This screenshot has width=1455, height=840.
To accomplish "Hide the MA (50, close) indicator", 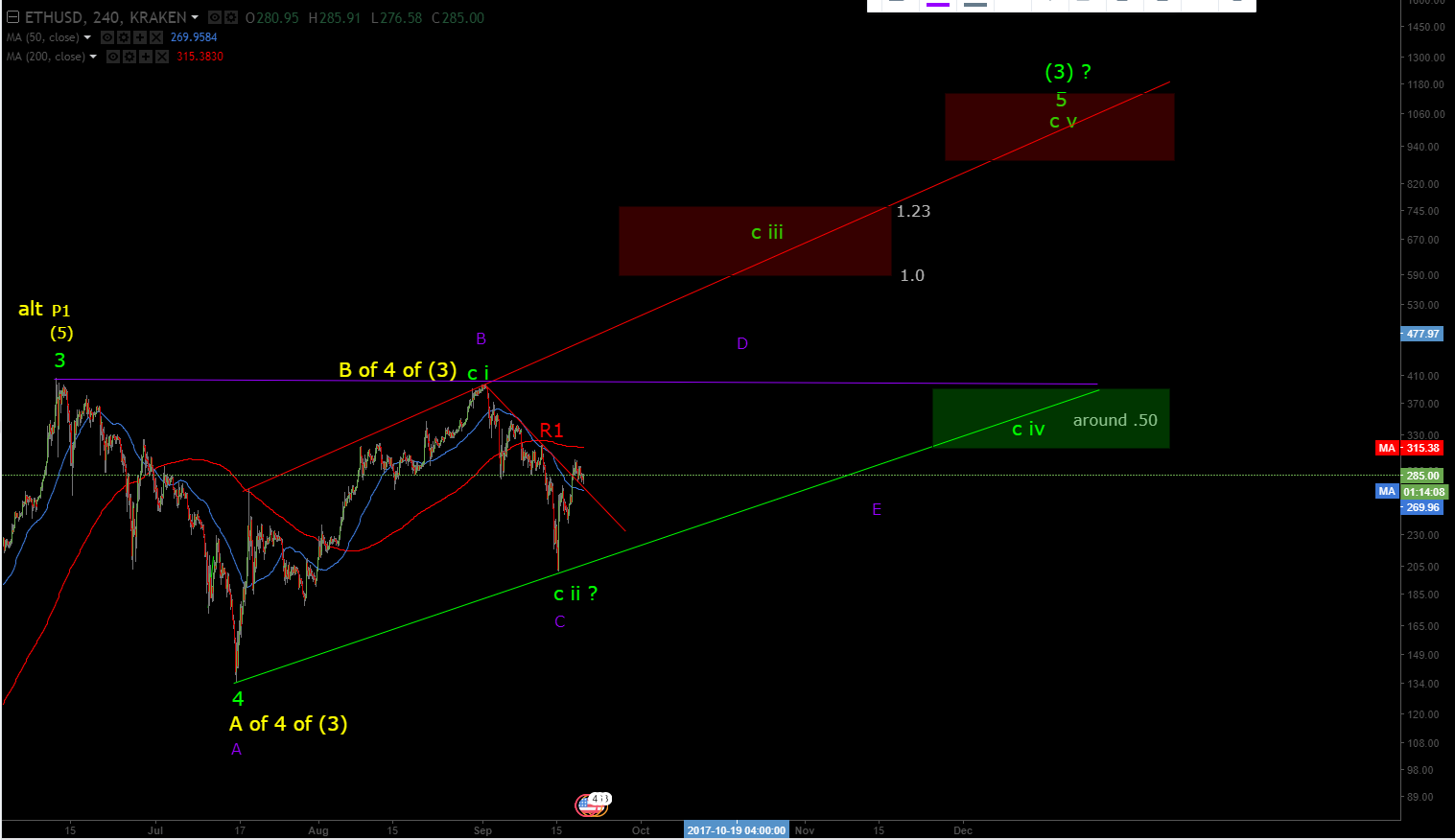I will (106, 37).
